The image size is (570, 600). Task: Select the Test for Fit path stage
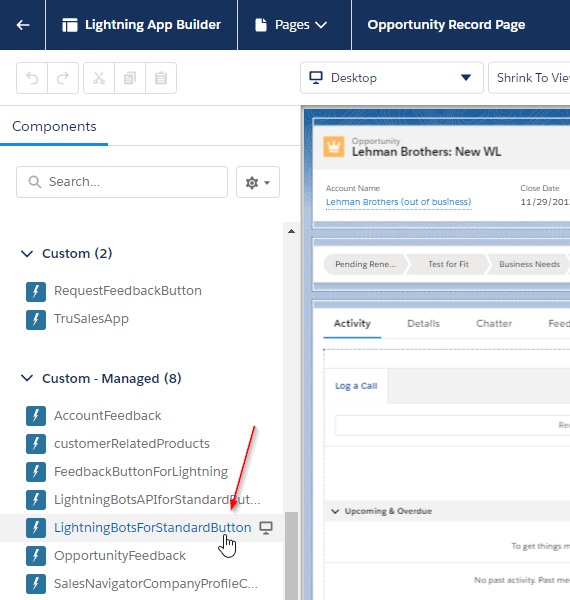pos(448,264)
